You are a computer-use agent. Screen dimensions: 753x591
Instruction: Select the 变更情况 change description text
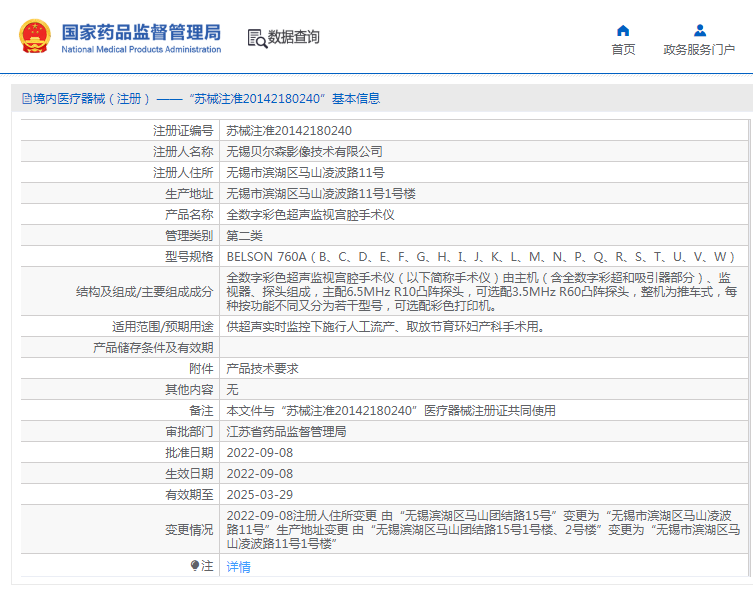tap(483, 530)
